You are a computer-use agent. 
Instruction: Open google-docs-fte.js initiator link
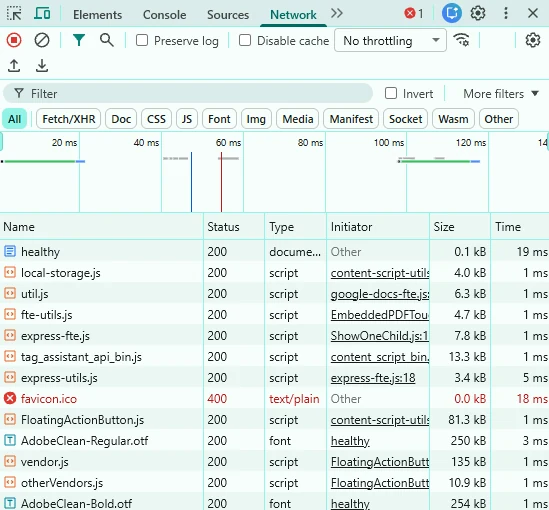click(380, 294)
